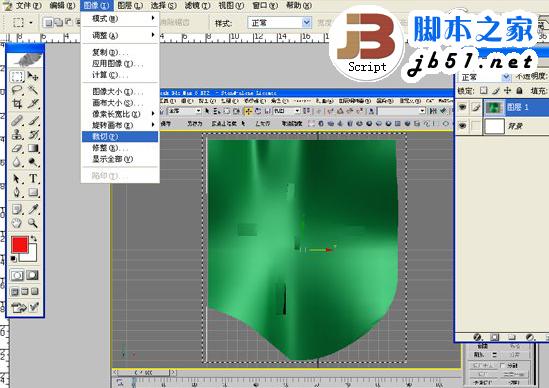
Task: Toggle lock transparent pixels
Action: pos(484,91)
